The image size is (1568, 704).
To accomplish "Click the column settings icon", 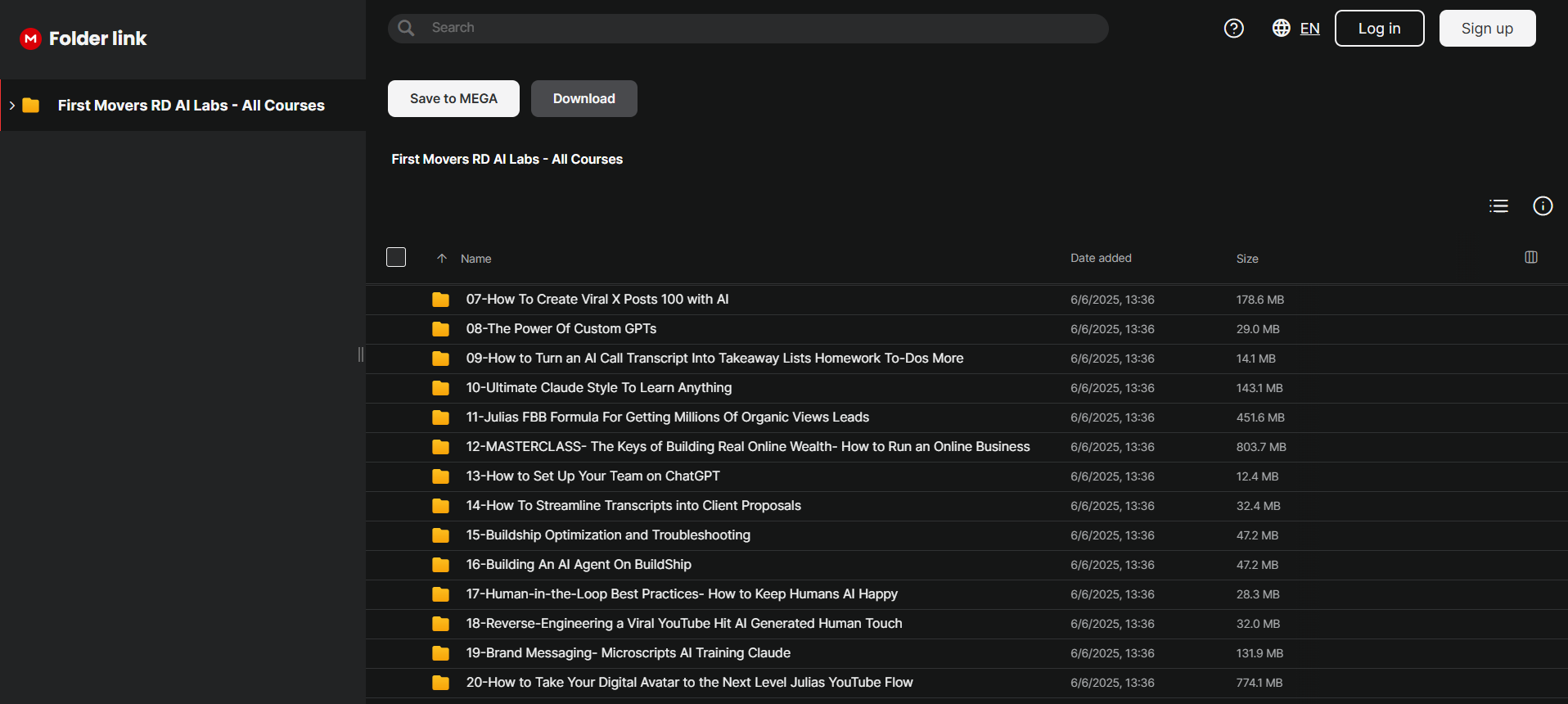I will pyautogui.click(x=1531, y=257).
